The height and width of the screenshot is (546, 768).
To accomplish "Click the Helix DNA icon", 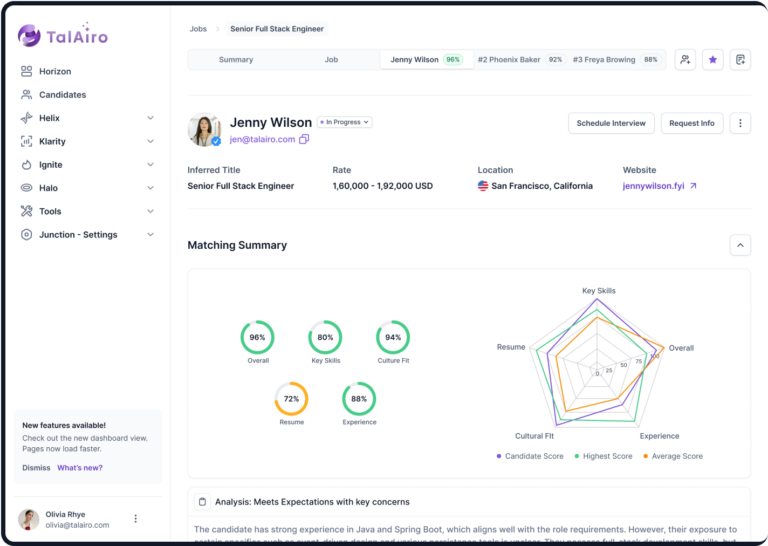I will click(x=26, y=118).
